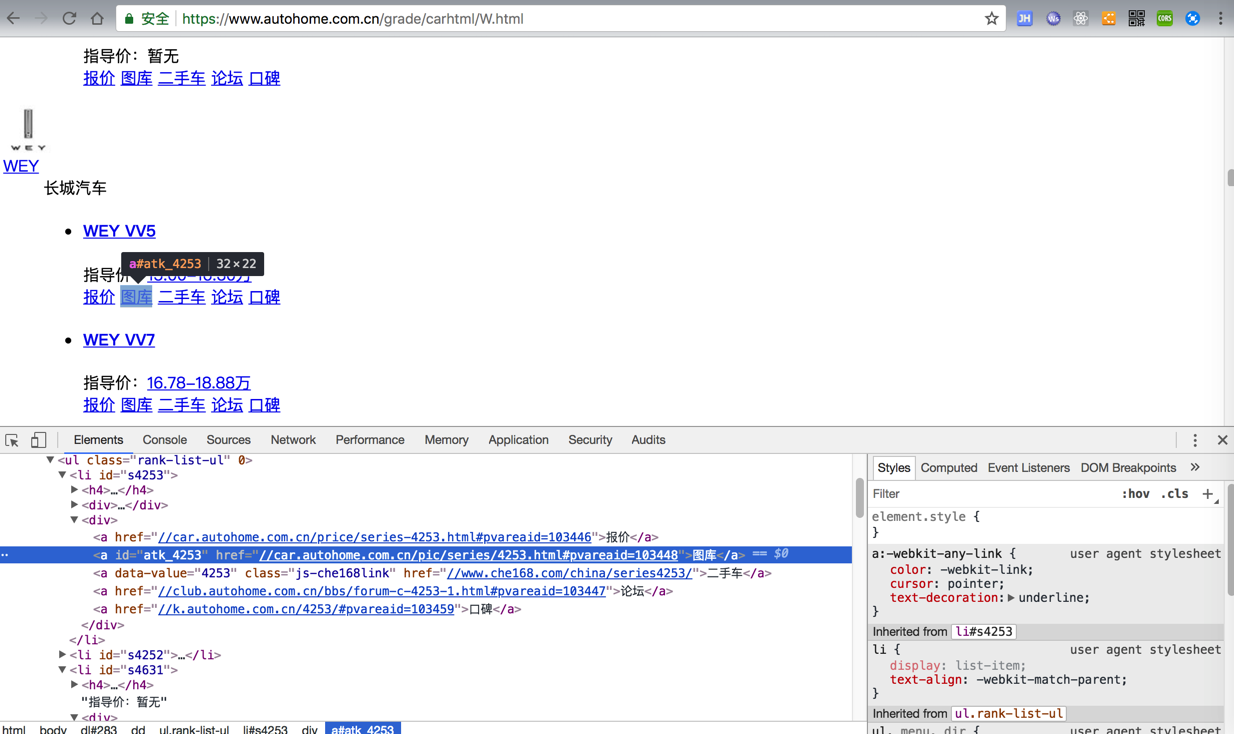Click the browser forward arrow
This screenshot has height=734, width=1234.
point(41,18)
